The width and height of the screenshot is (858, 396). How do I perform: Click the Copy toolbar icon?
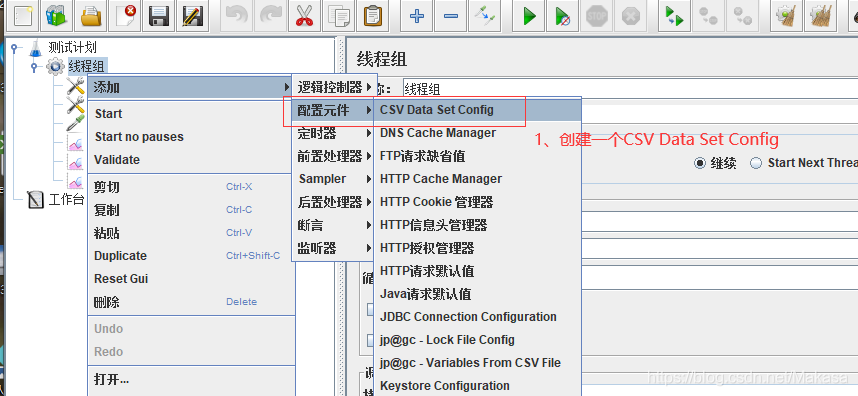coord(339,16)
